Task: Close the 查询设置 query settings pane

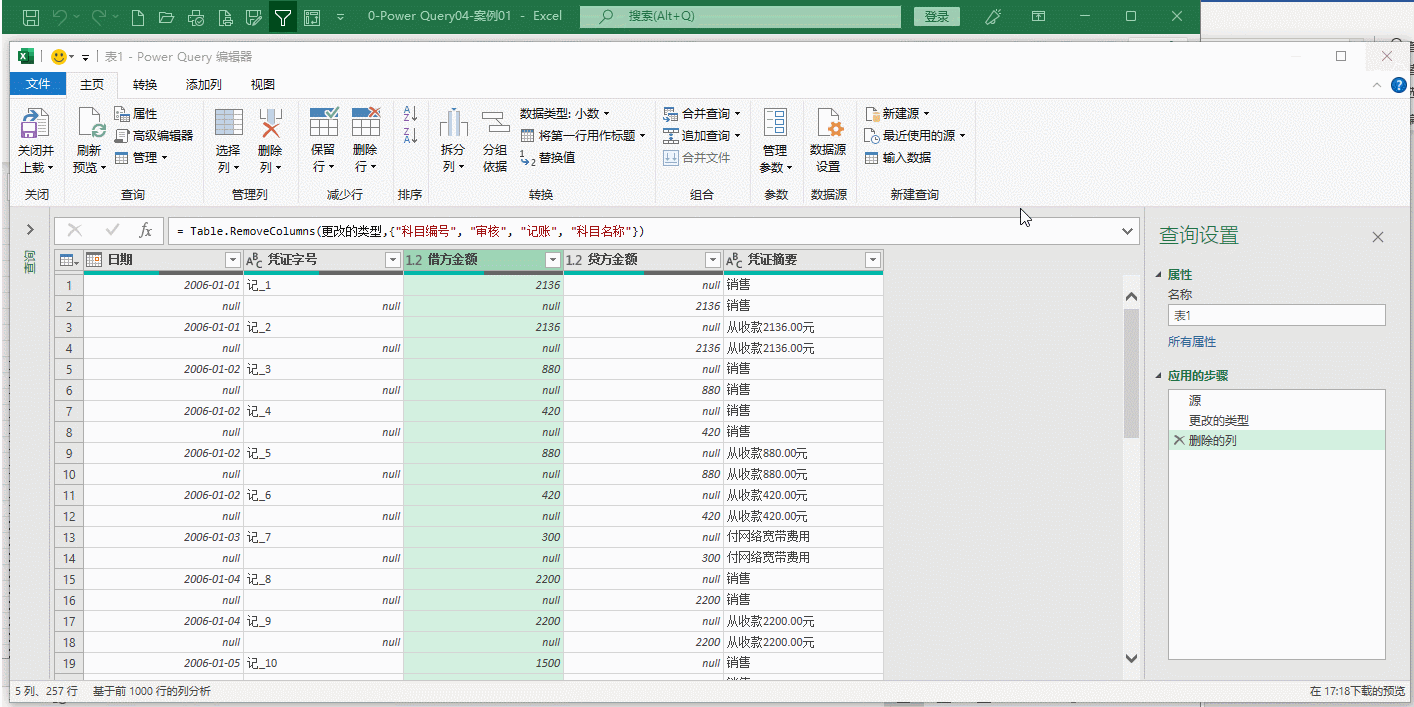Action: [1378, 237]
